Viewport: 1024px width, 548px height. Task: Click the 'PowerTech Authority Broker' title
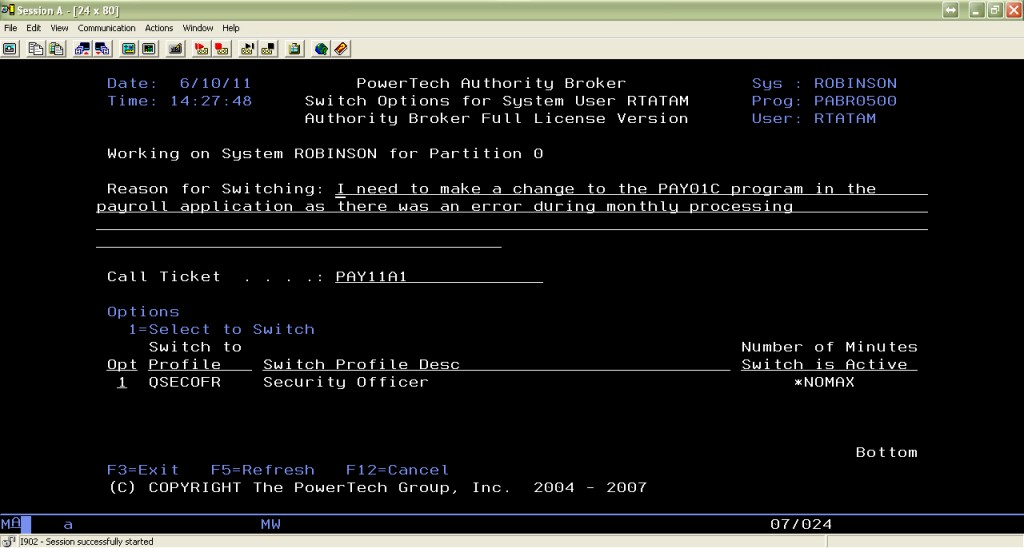[491, 84]
